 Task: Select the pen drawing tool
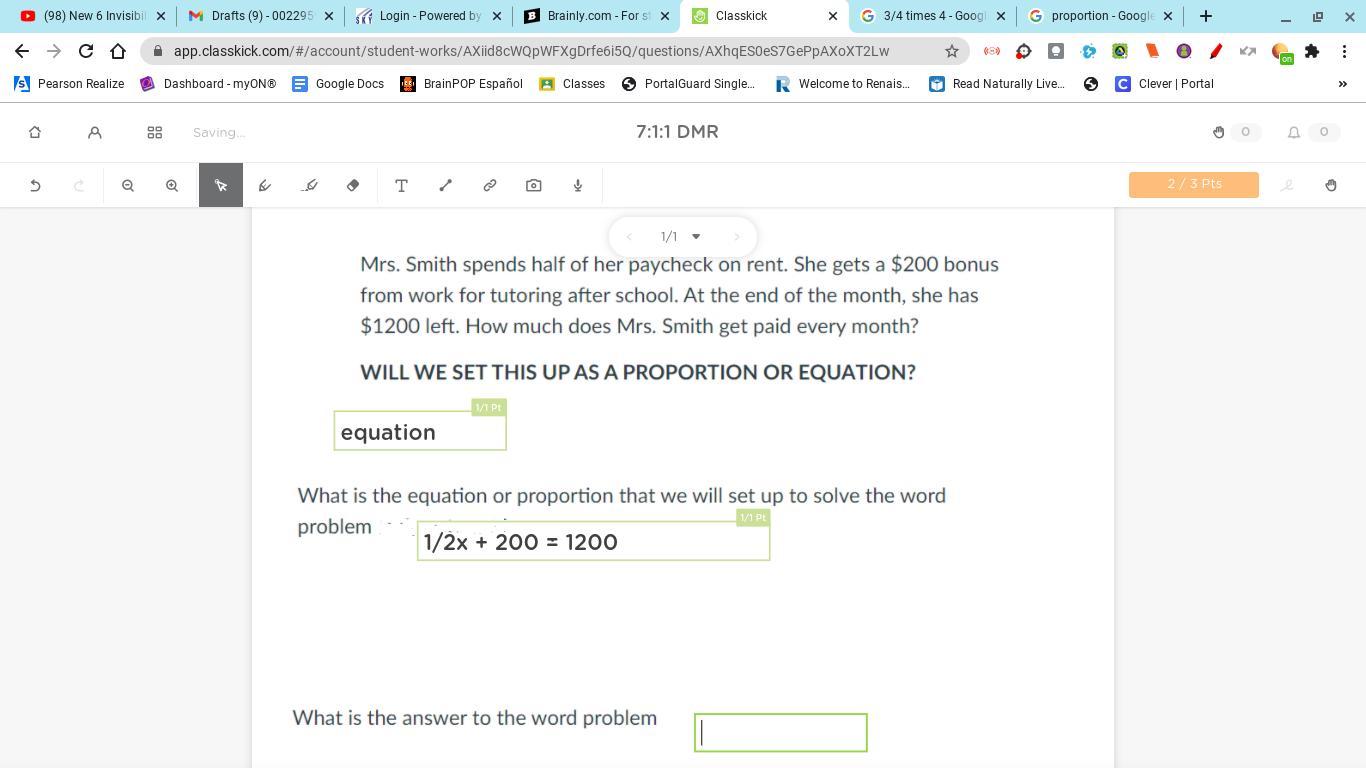tap(265, 185)
